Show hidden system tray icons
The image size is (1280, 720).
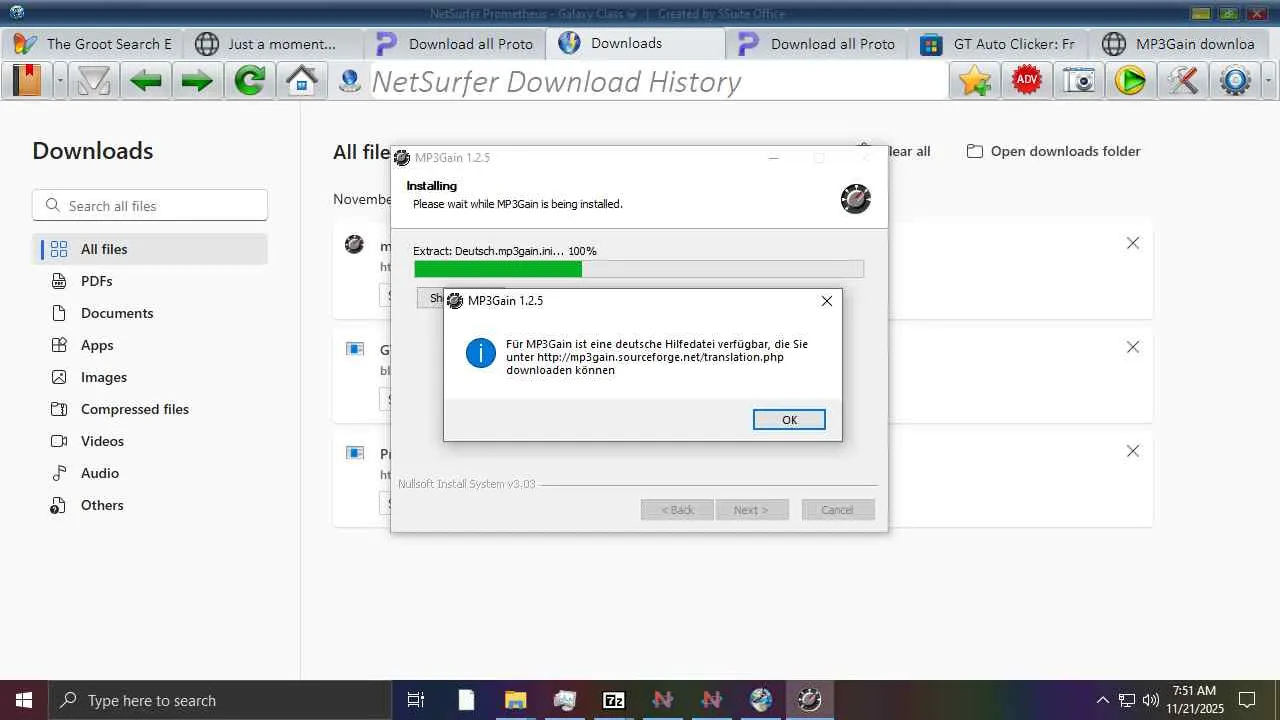click(x=1103, y=700)
